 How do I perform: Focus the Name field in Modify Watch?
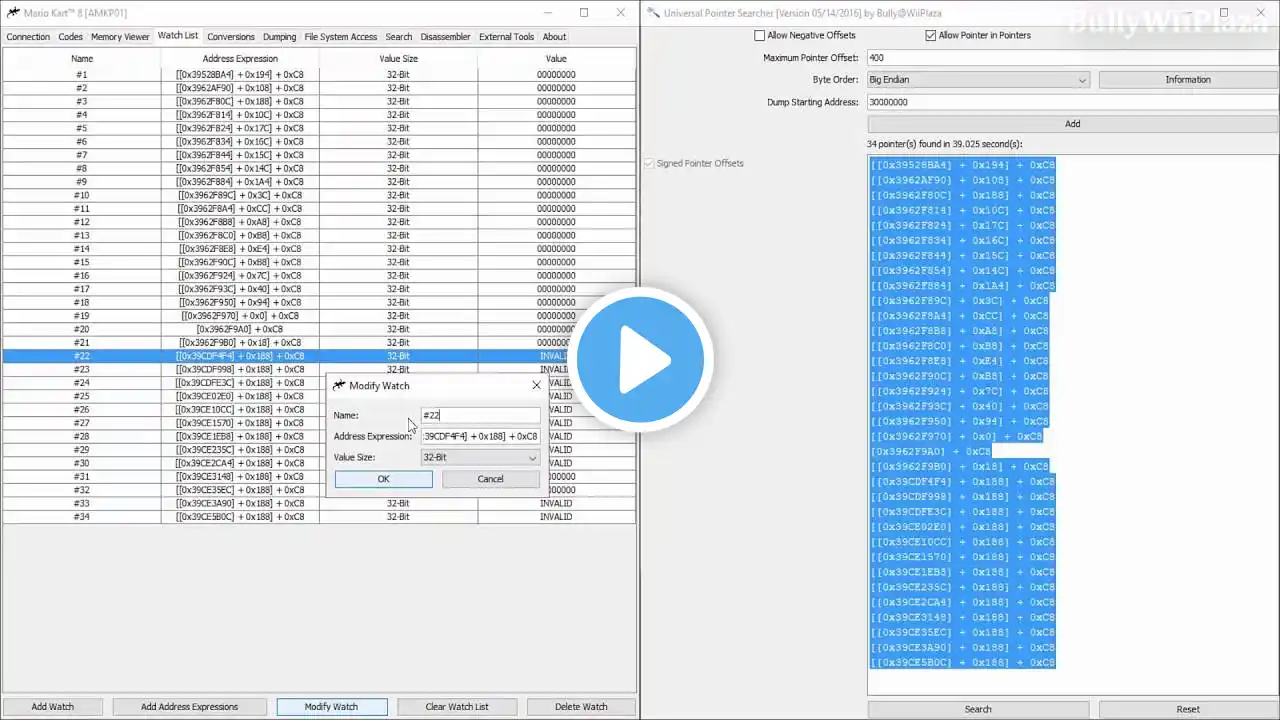(x=480, y=415)
